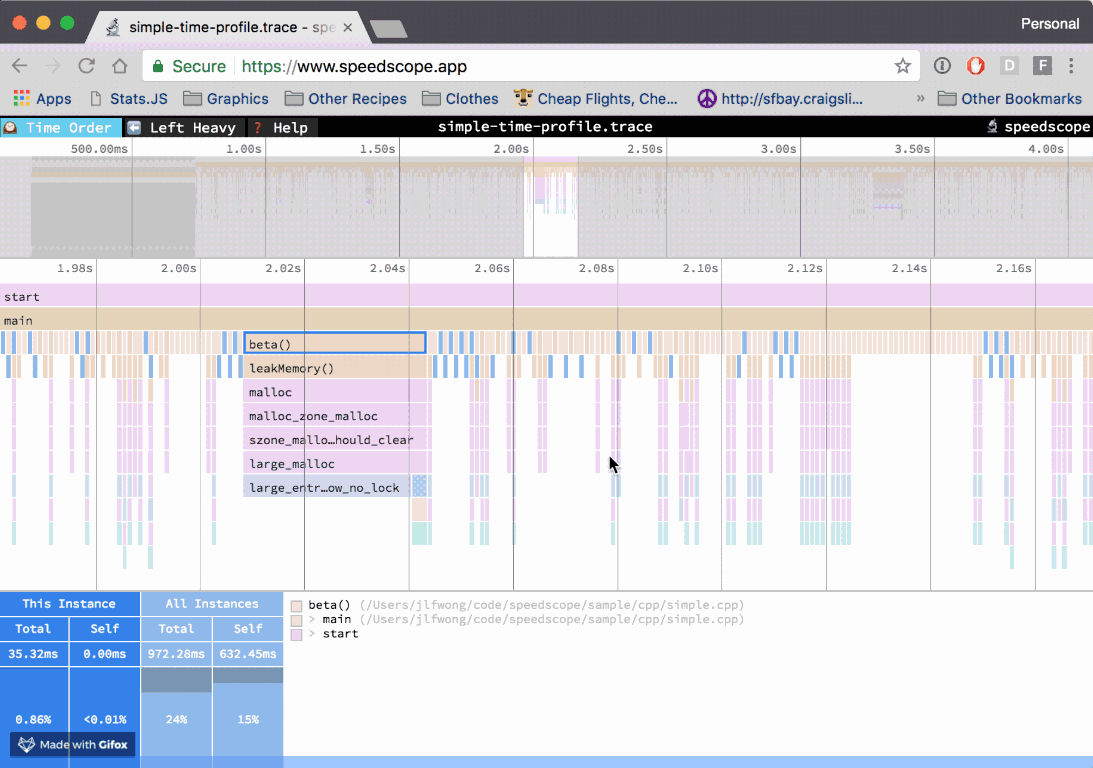
Task: Open the Clothes bookmarks folder
Action: [460, 99]
